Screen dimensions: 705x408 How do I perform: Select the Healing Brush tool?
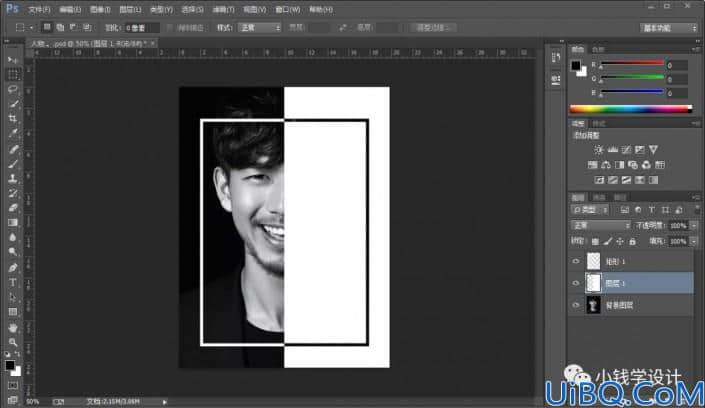point(13,148)
